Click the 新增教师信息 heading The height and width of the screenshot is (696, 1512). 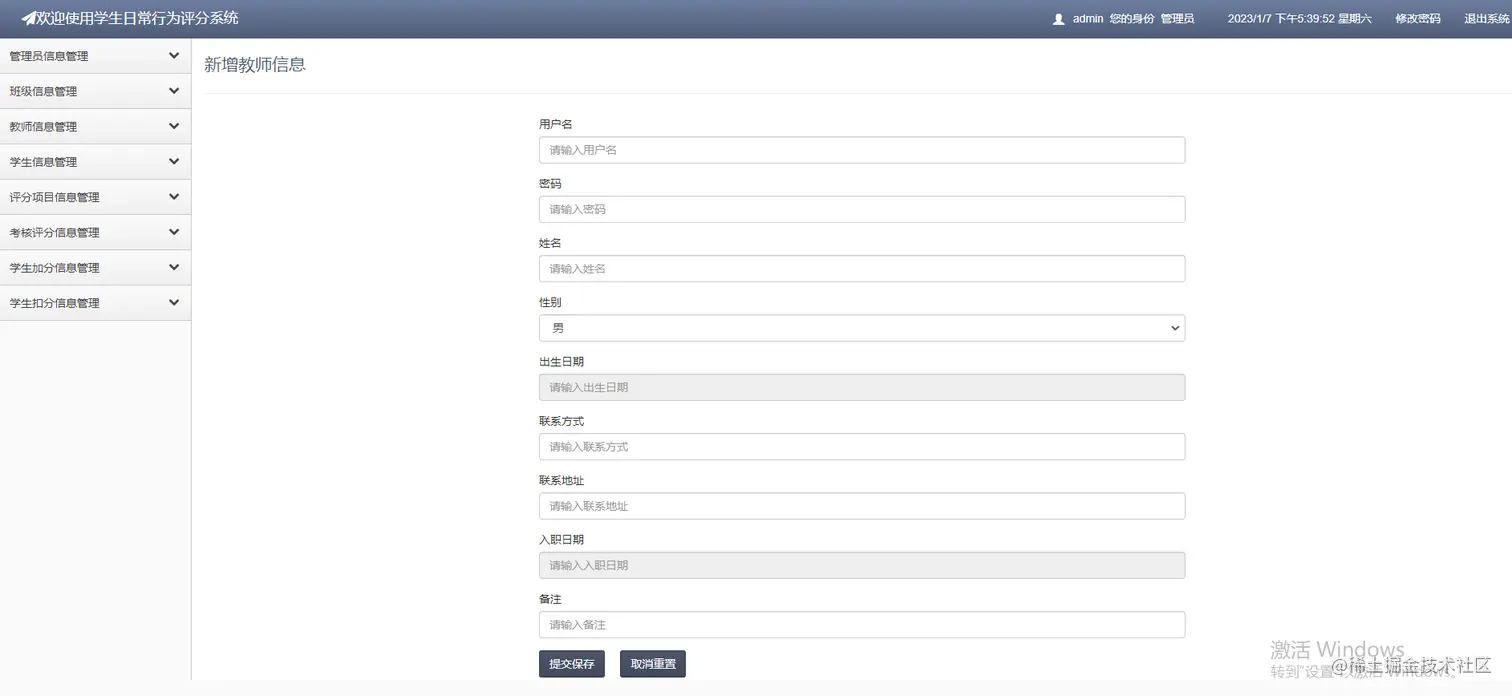[255, 65]
